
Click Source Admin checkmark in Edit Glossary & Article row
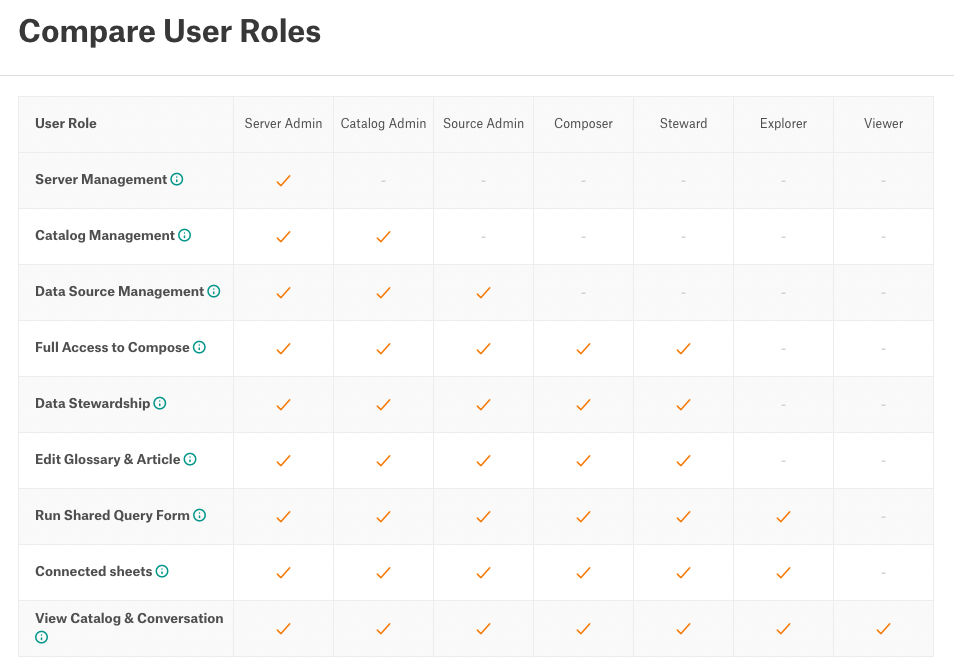483,460
